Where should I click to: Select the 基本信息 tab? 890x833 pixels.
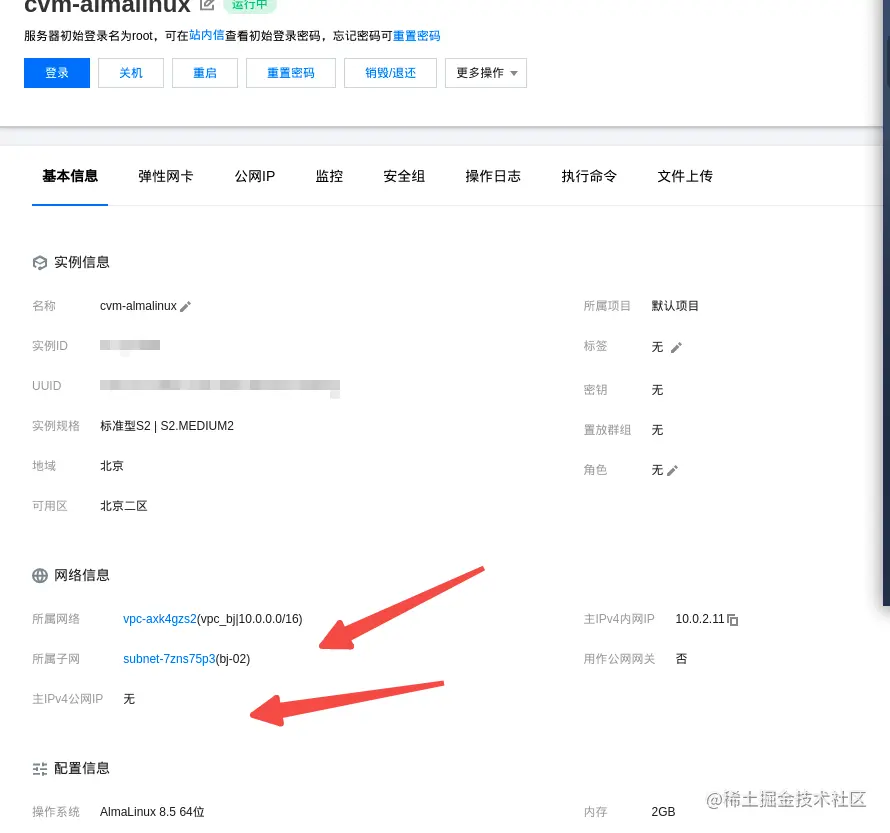pyautogui.click(x=70, y=176)
